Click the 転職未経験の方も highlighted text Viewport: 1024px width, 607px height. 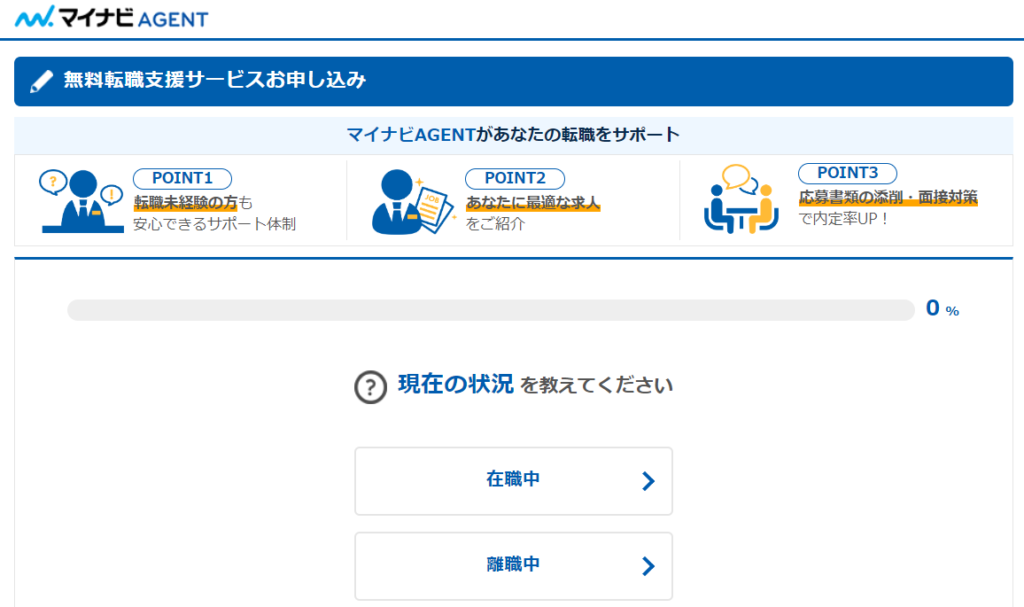pyautogui.click(x=193, y=203)
